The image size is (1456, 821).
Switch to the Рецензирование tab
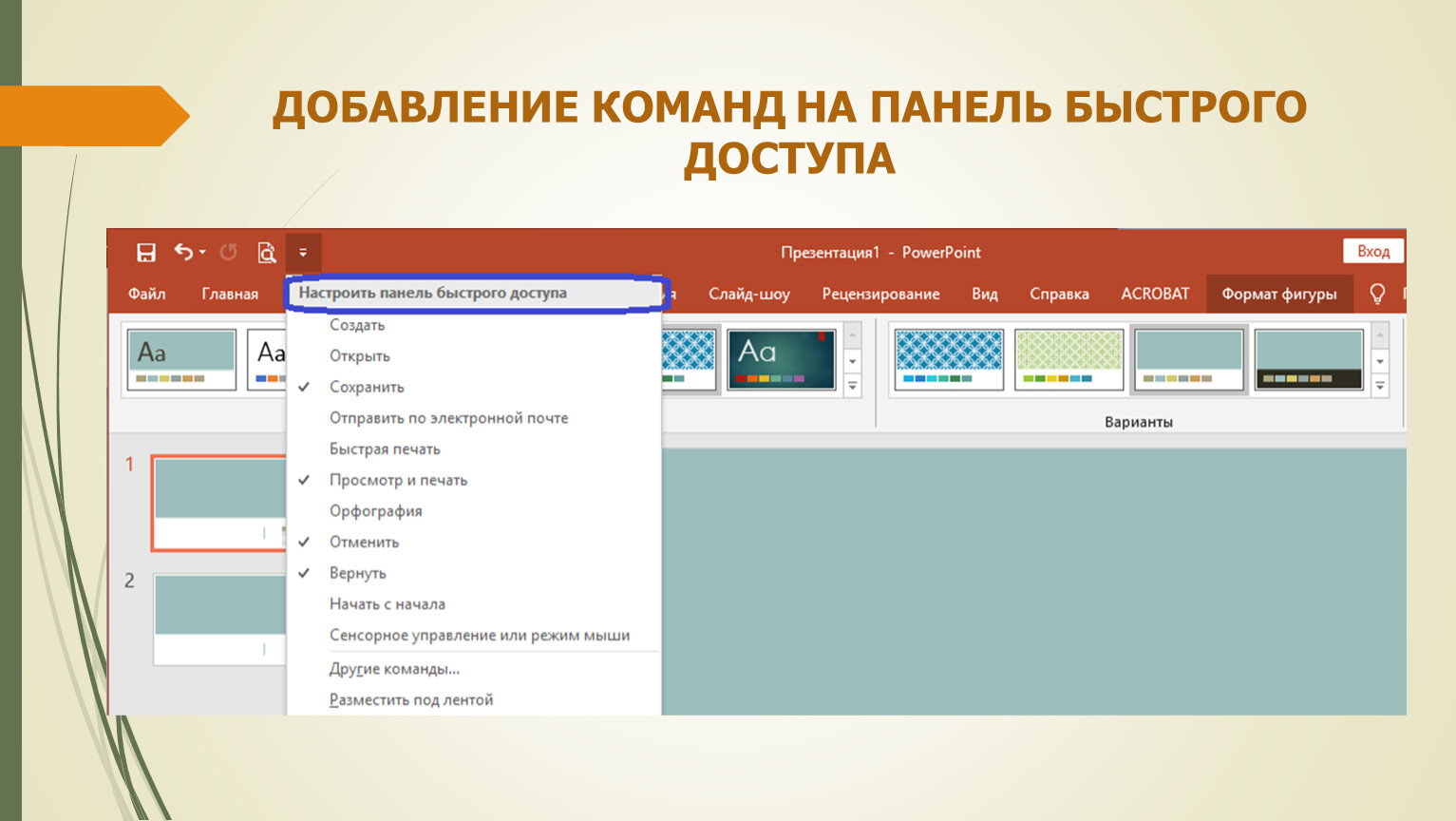(880, 294)
